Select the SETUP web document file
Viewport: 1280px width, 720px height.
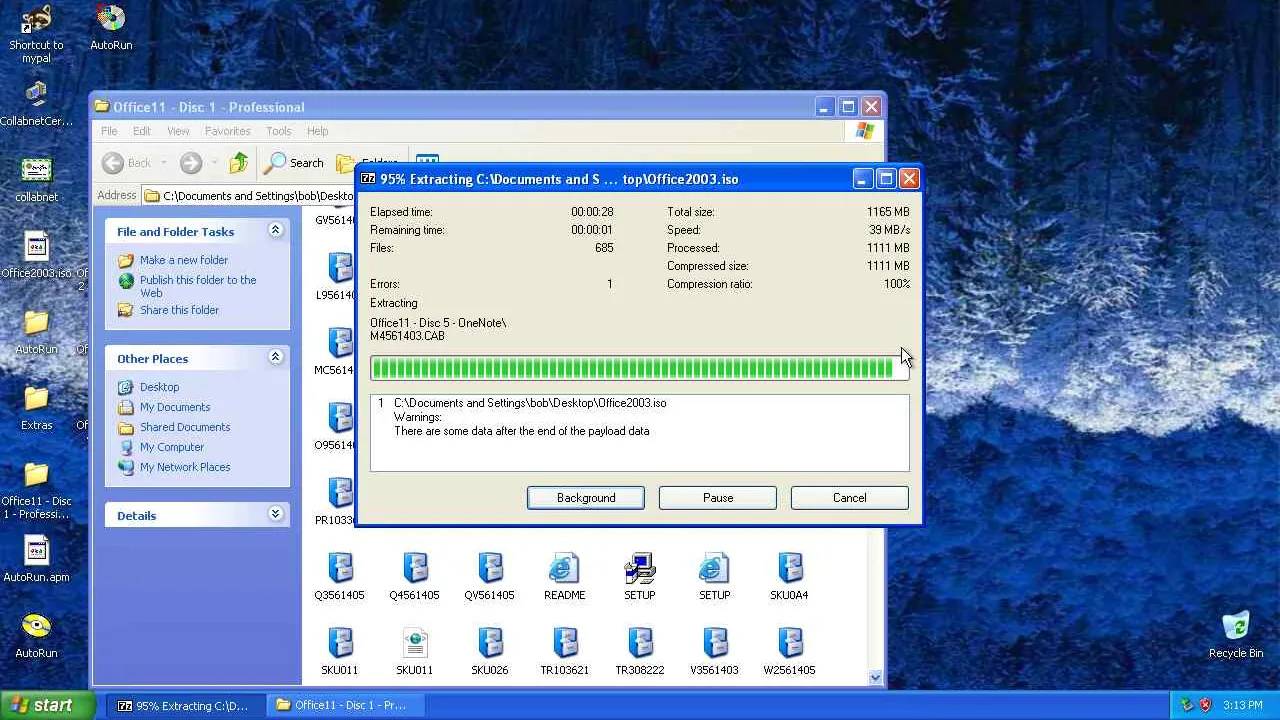click(714, 578)
